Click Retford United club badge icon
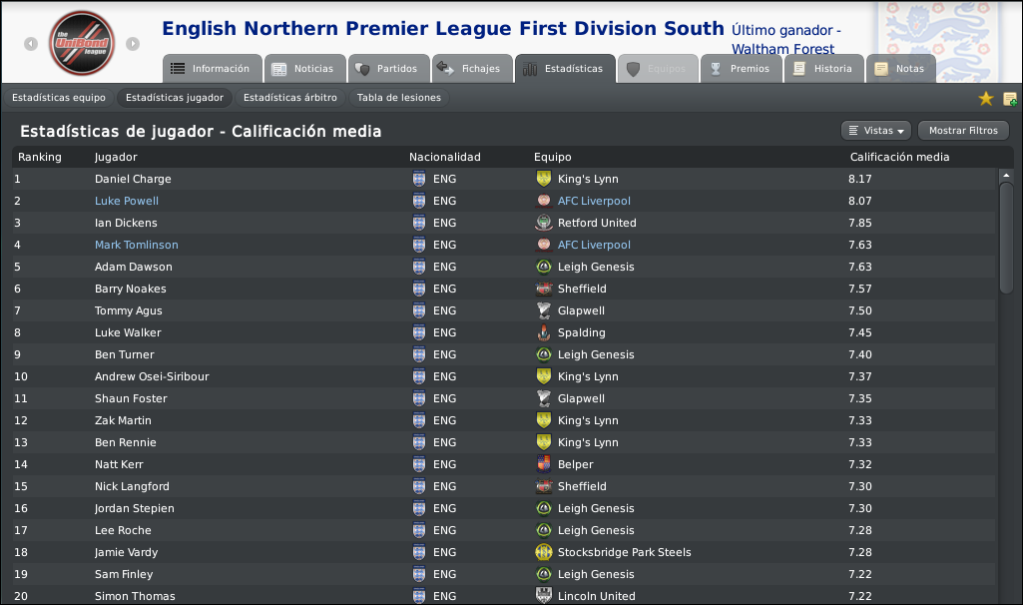This screenshot has height=605, width=1023. 543,223
